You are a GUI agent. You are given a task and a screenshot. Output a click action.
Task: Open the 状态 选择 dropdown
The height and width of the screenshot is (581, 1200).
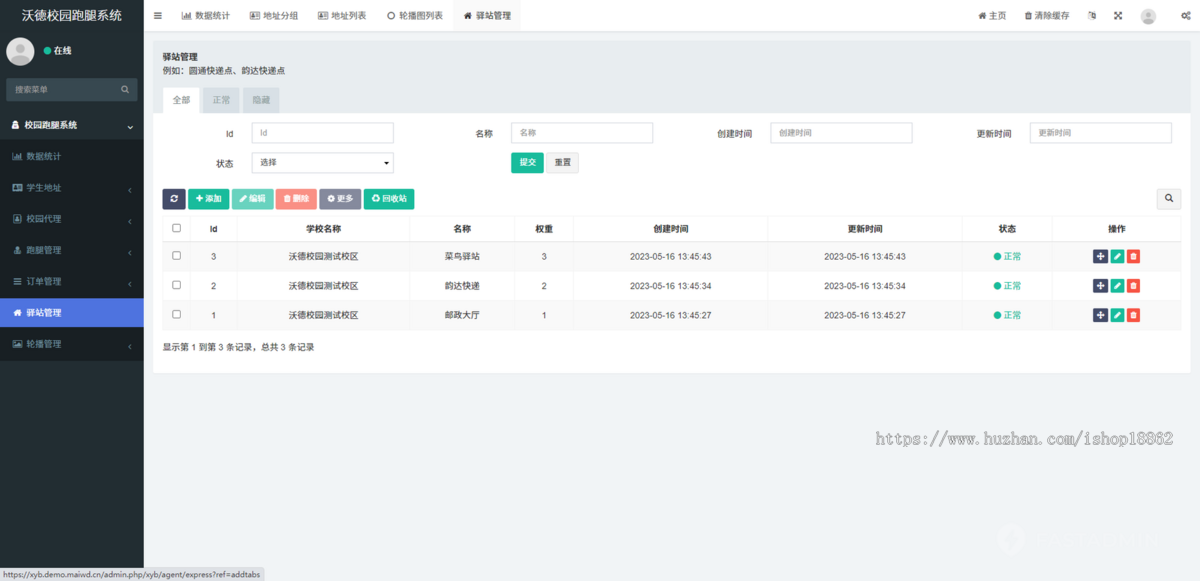[322, 163]
